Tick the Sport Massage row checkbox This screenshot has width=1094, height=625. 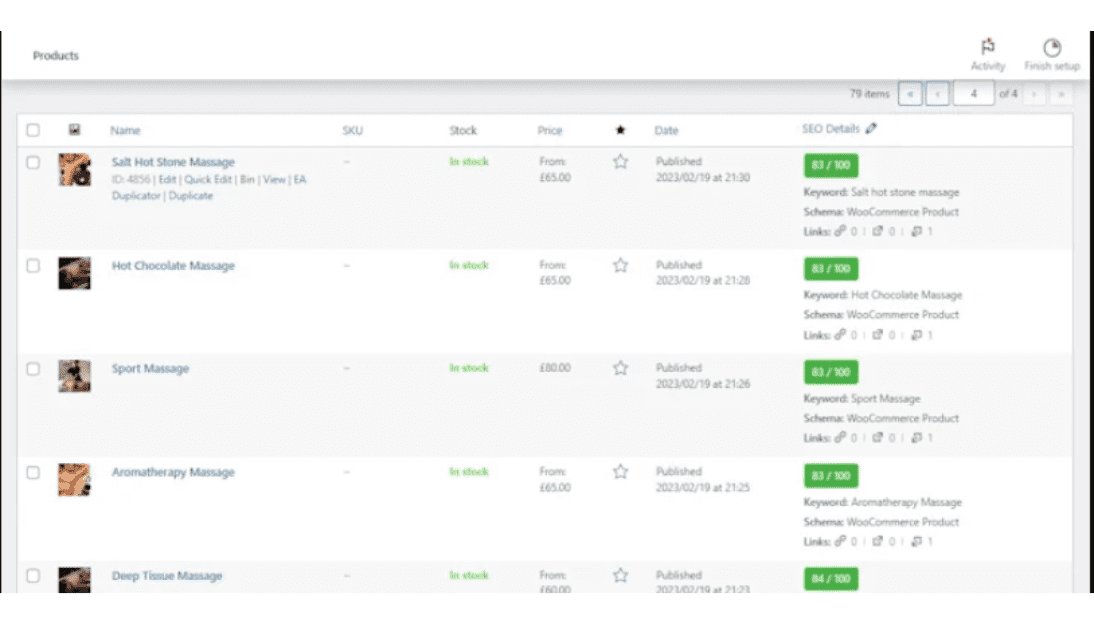tap(33, 369)
